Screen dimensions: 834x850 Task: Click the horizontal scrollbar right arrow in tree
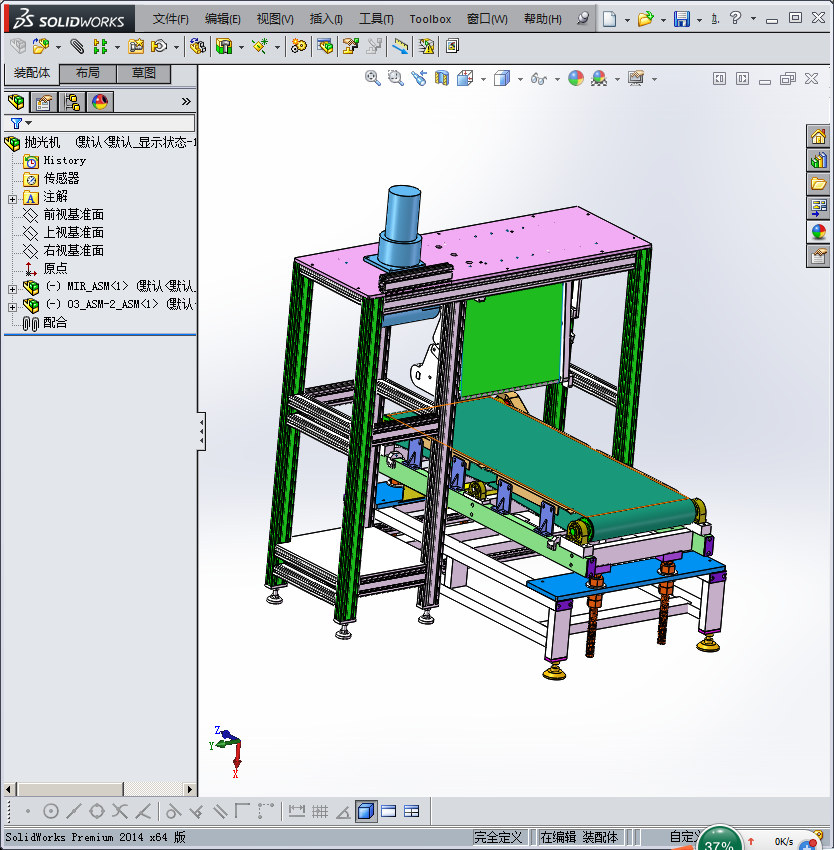(189, 789)
